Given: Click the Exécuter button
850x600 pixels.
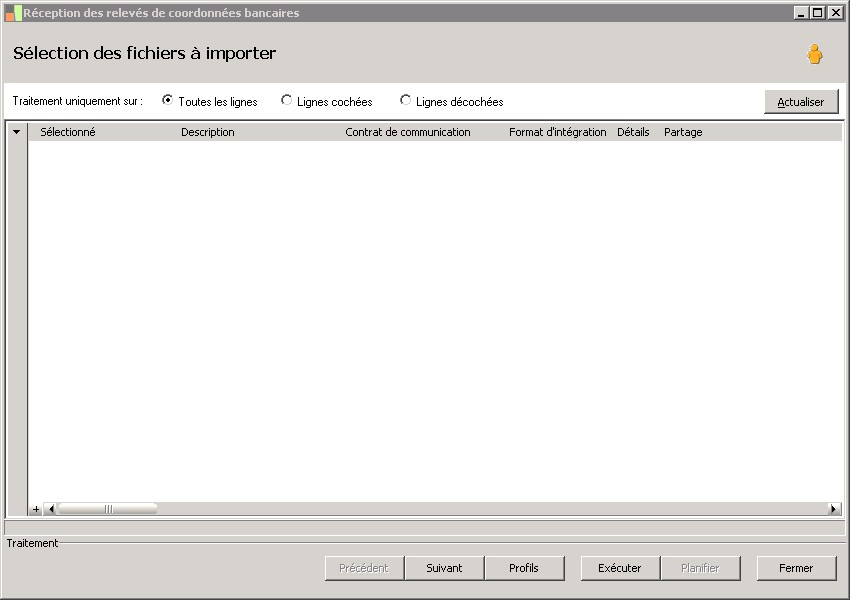Looking at the screenshot, I should (620, 568).
